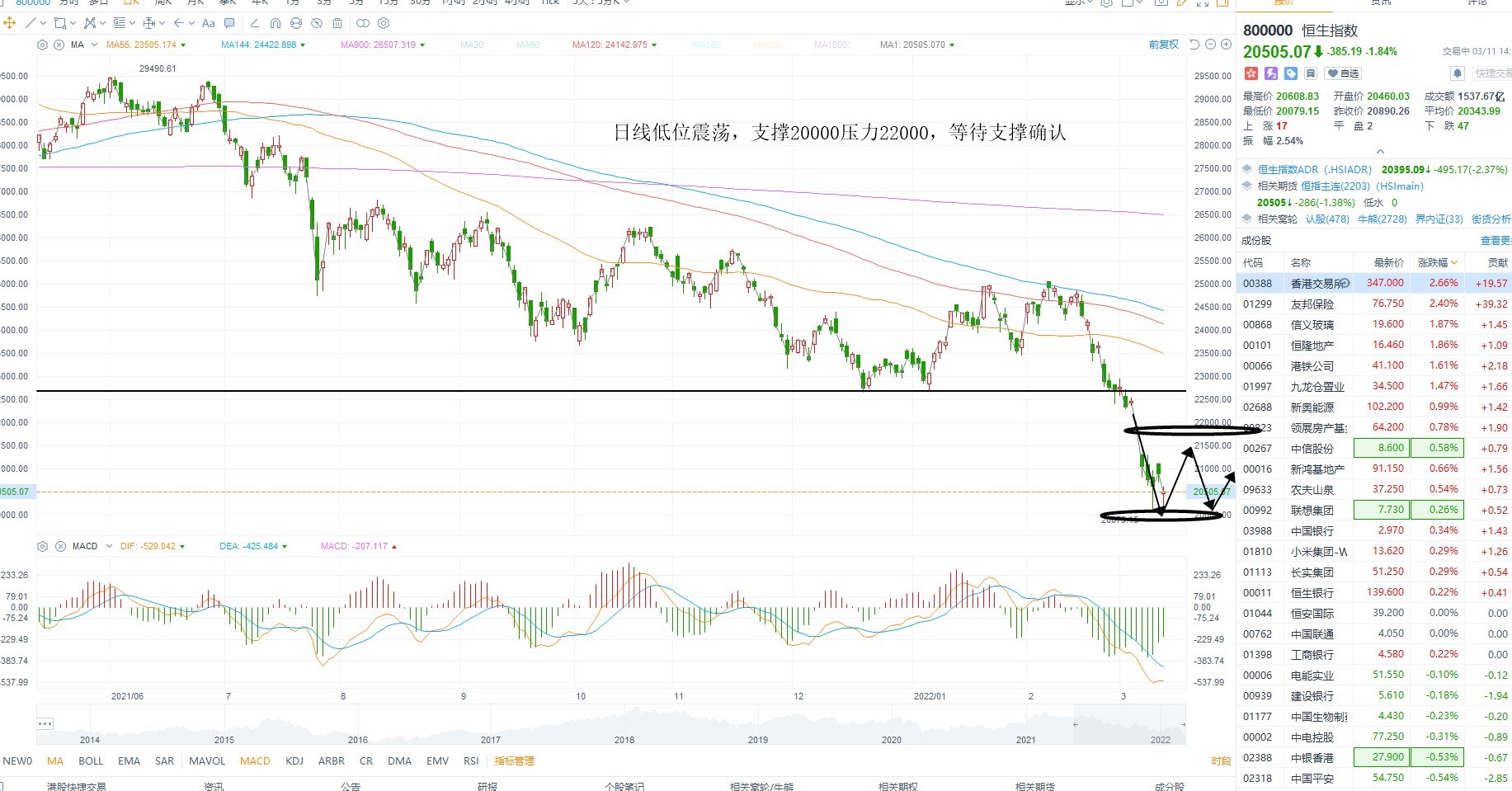Image resolution: width=1512 pixels, height=791 pixels.
Task: Click the sync drawings icon
Action: coord(296,23)
